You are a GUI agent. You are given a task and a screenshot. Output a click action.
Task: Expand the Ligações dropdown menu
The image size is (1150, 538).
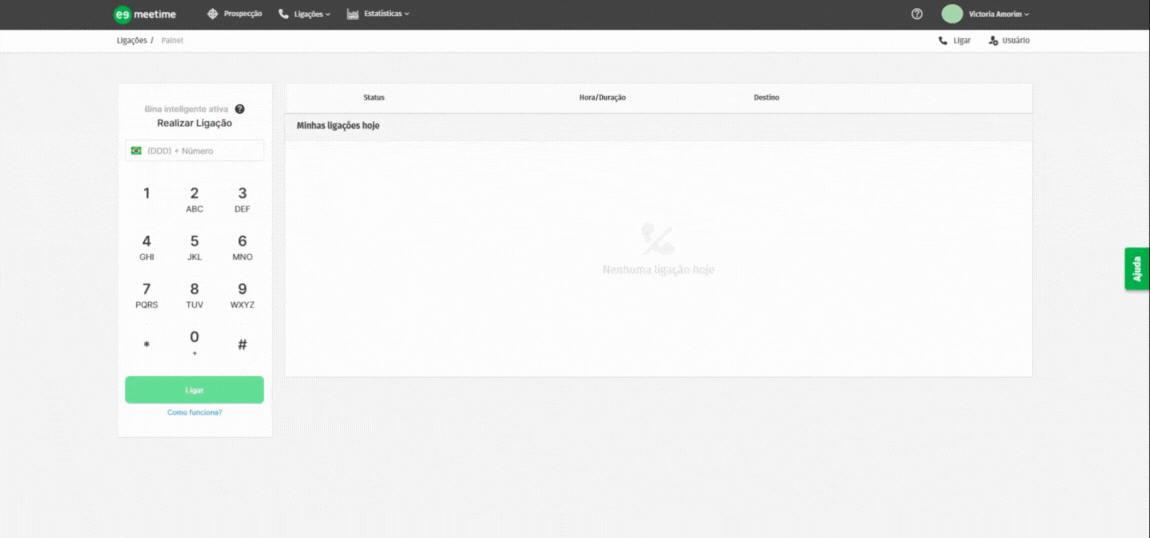click(x=304, y=14)
